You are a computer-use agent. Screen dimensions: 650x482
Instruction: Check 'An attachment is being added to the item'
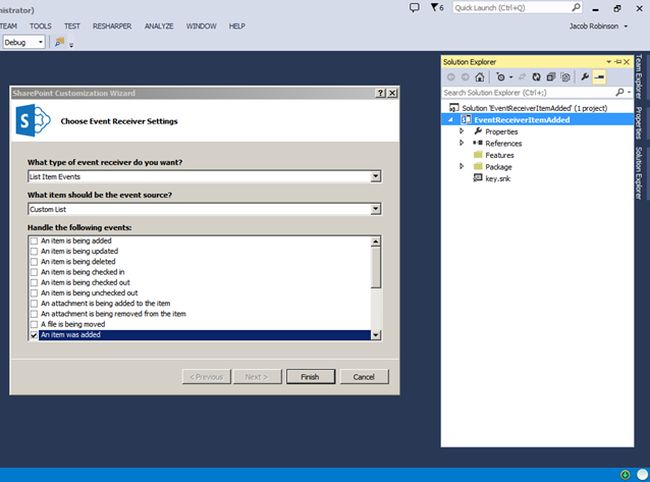(x=34, y=303)
